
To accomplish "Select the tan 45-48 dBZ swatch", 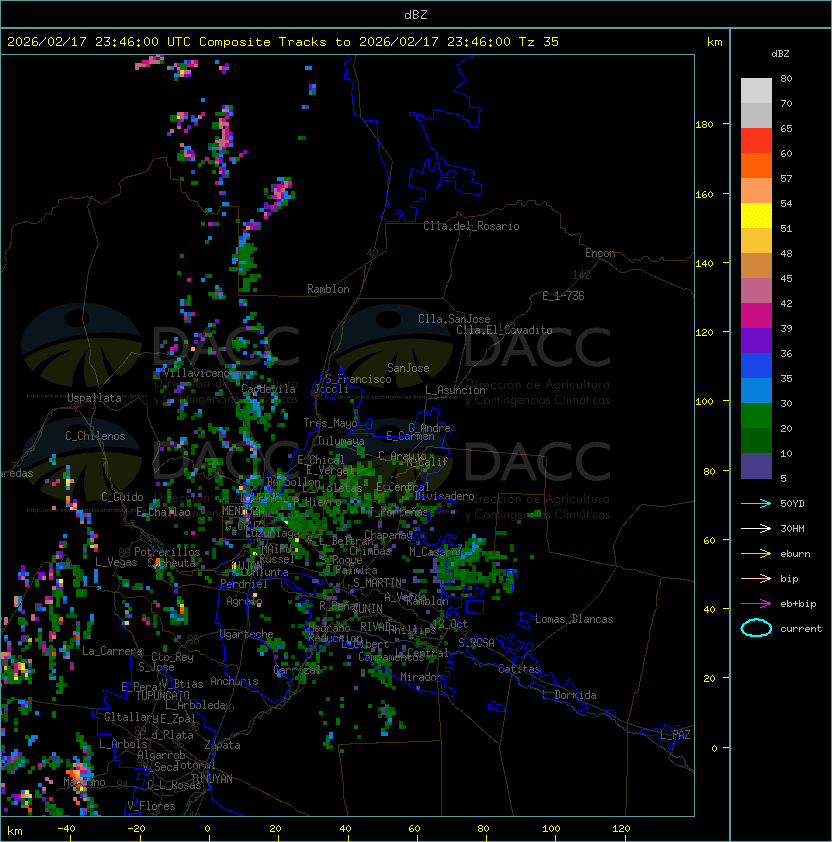I will [x=756, y=265].
